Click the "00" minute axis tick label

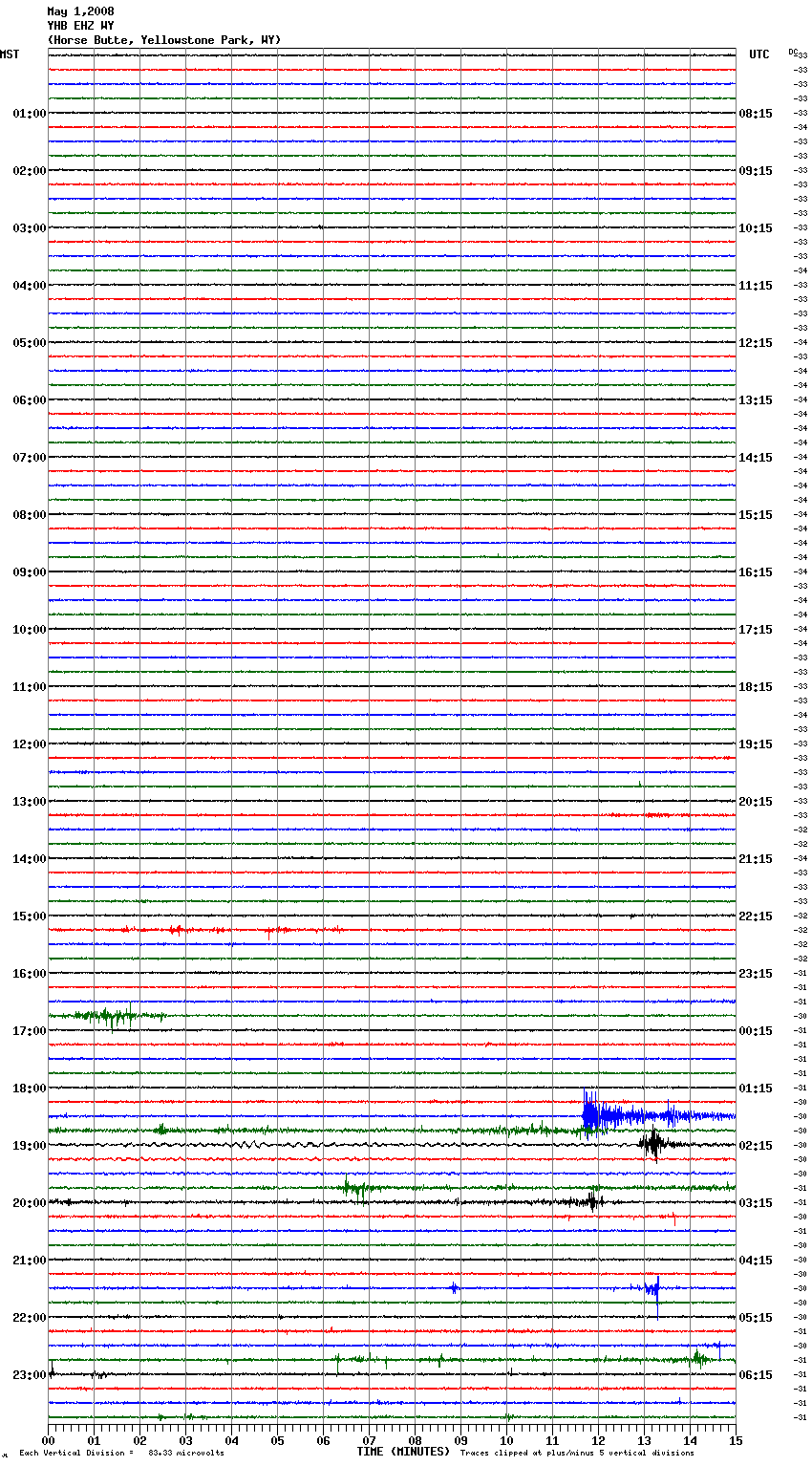[x=48, y=1440]
